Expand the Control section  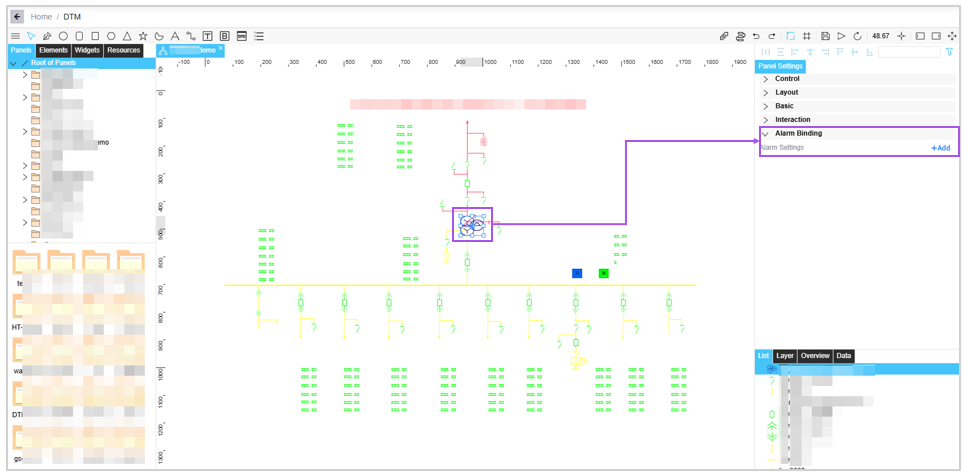(787, 79)
